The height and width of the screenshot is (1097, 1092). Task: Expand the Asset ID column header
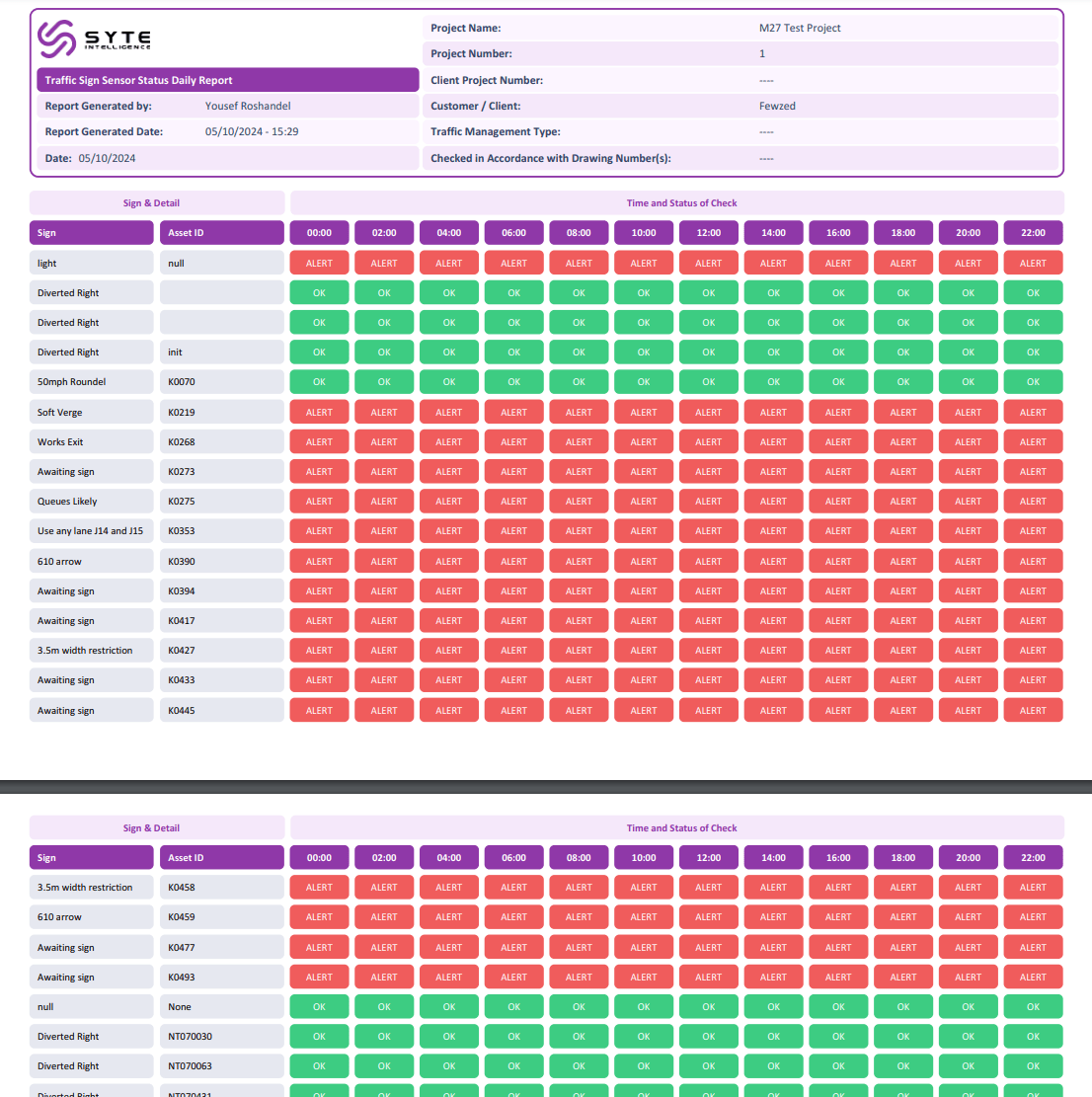click(221, 232)
